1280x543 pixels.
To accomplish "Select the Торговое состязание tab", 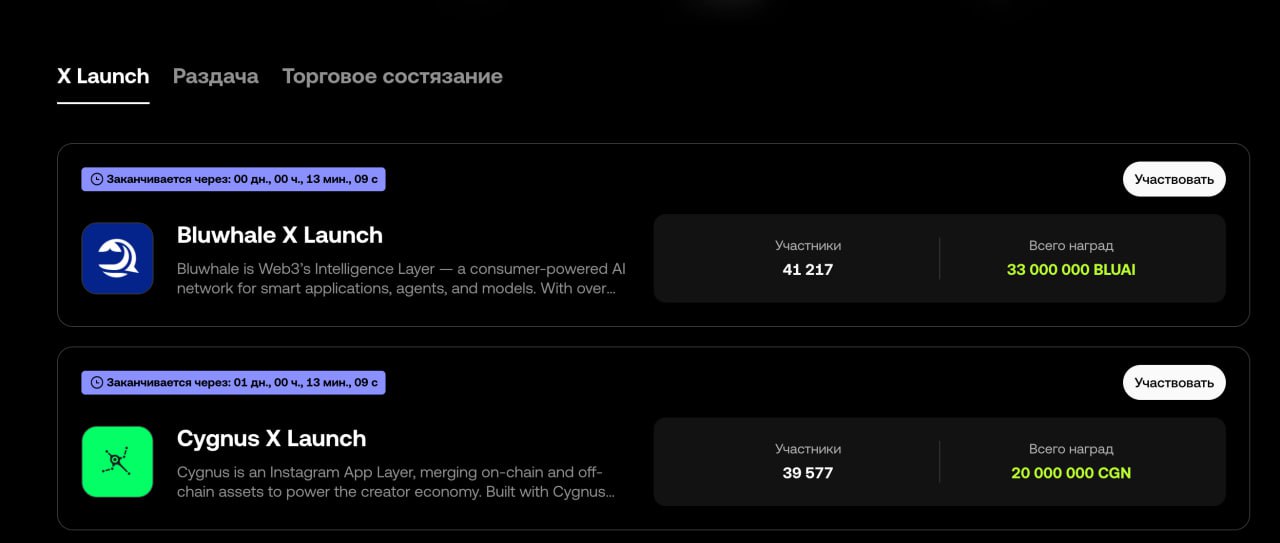I will point(392,76).
